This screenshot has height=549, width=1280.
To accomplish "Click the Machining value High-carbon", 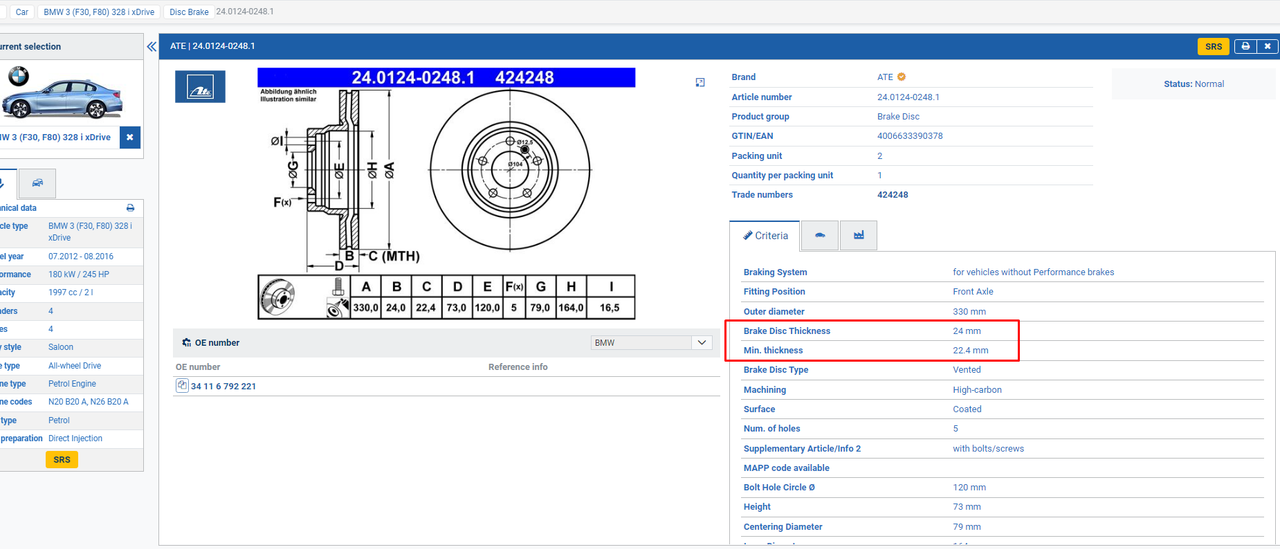I will pos(977,390).
